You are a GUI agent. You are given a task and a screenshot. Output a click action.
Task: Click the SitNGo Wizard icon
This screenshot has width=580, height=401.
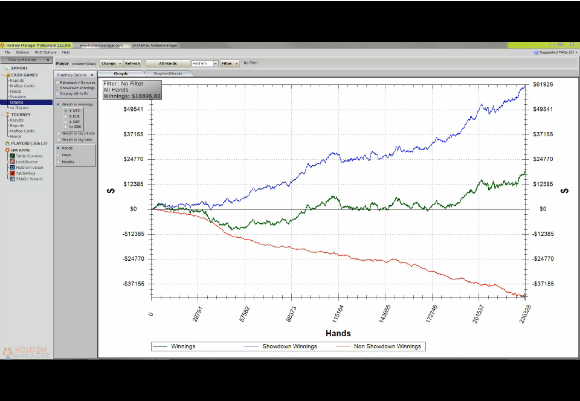(x=12, y=179)
